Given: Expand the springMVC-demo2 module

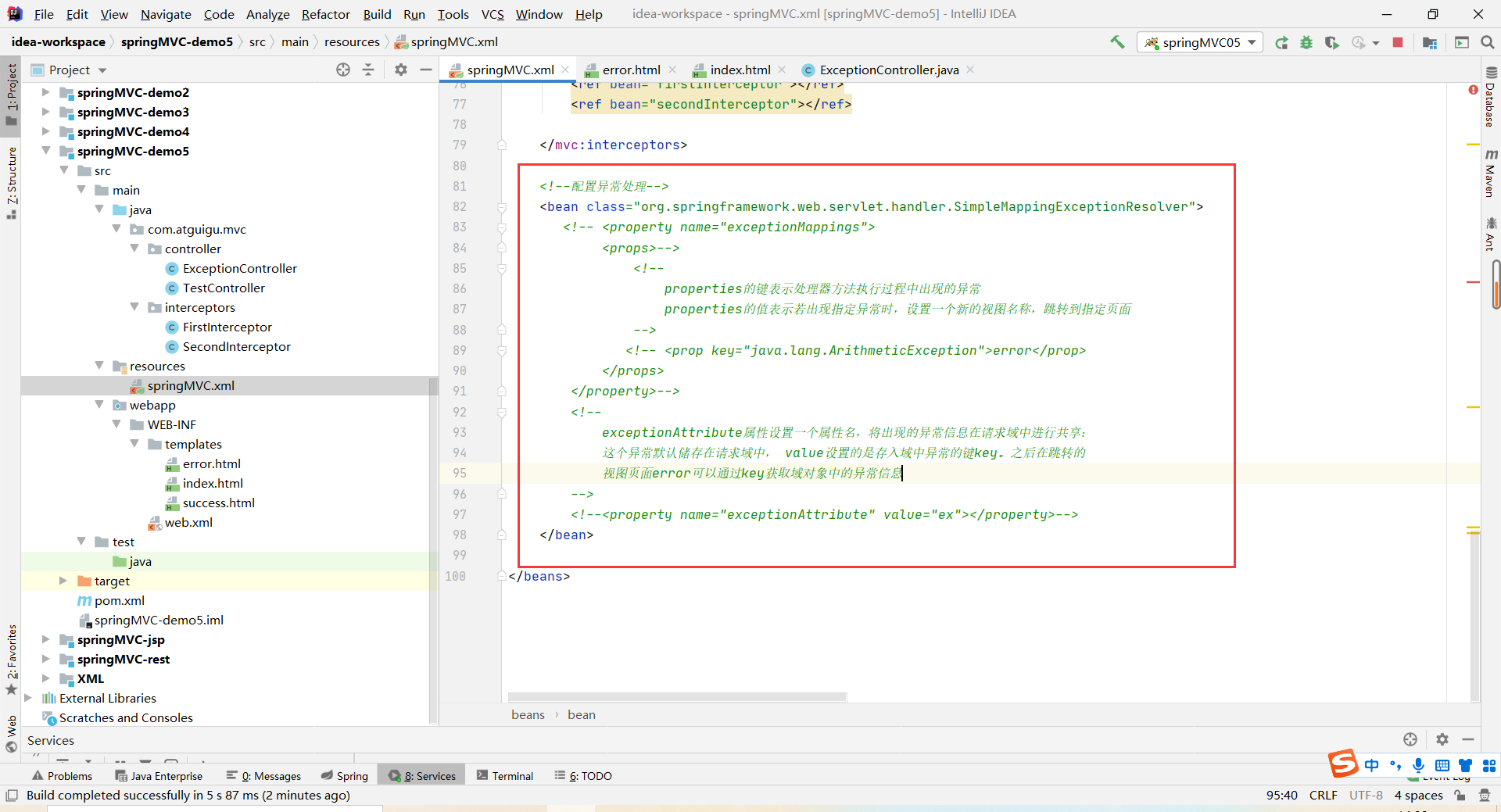Looking at the screenshot, I should click(45, 92).
